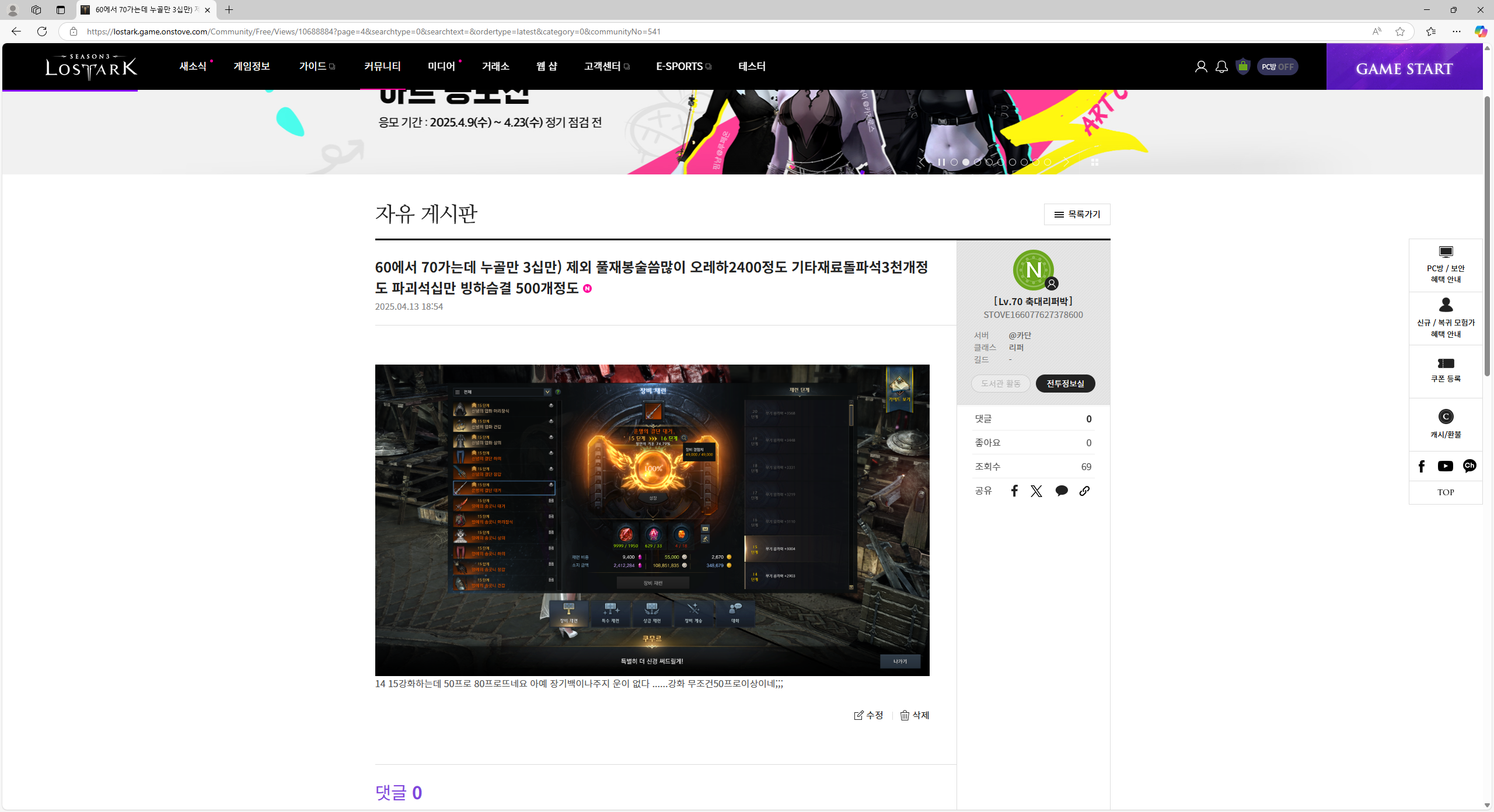Open the notification bell in header

tap(1221, 66)
